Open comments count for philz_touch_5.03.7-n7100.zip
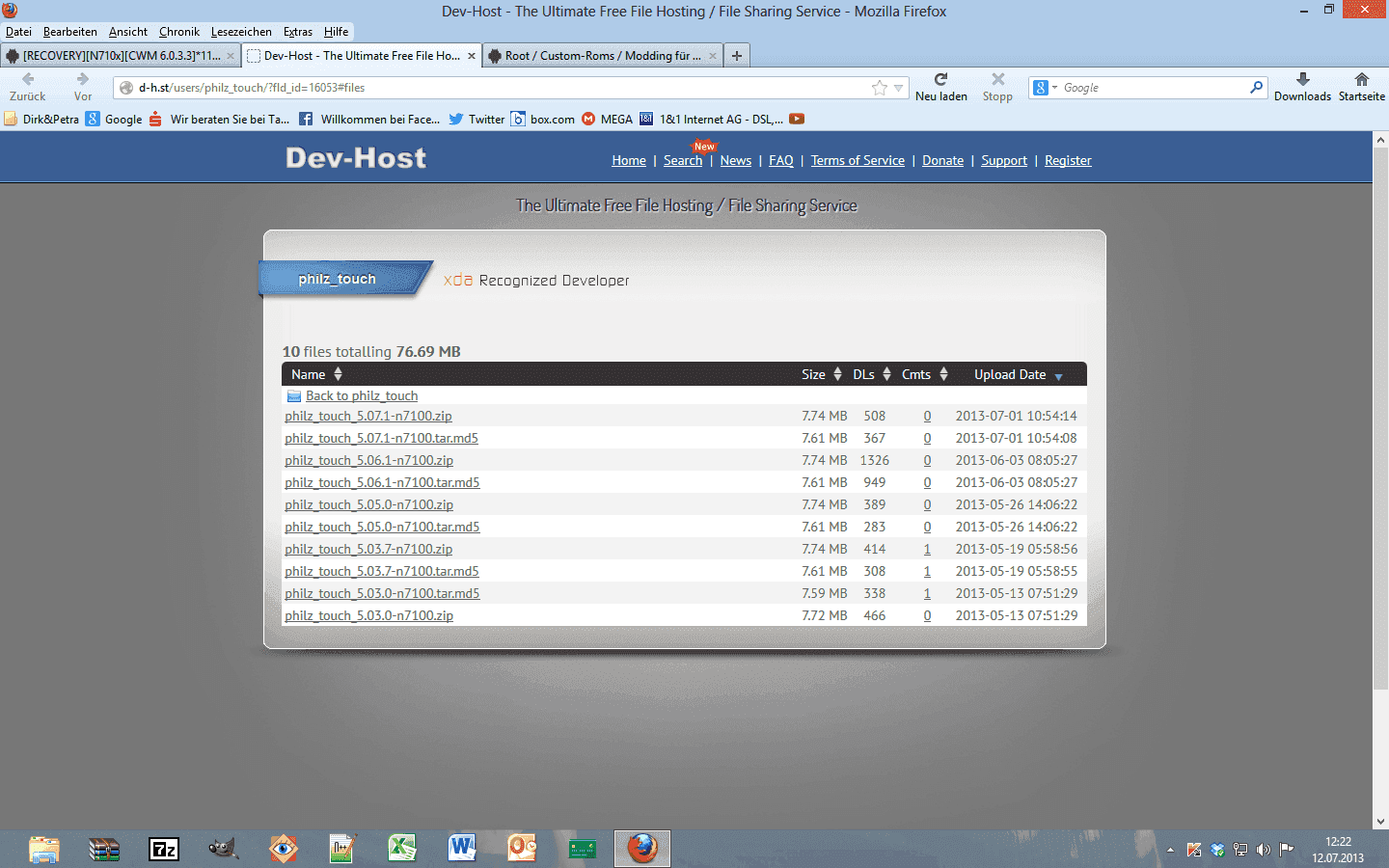 [927, 550]
